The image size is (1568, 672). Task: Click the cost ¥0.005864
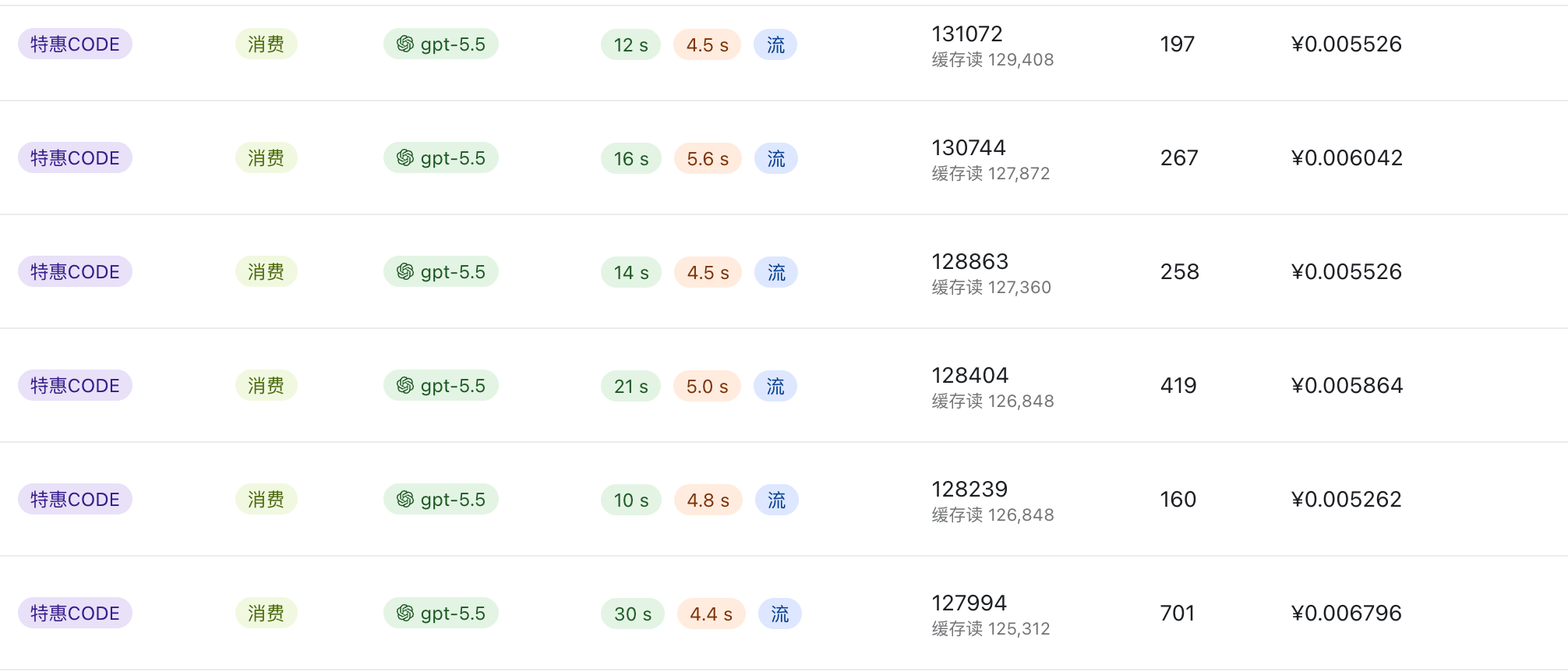[x=1347, y=386]
